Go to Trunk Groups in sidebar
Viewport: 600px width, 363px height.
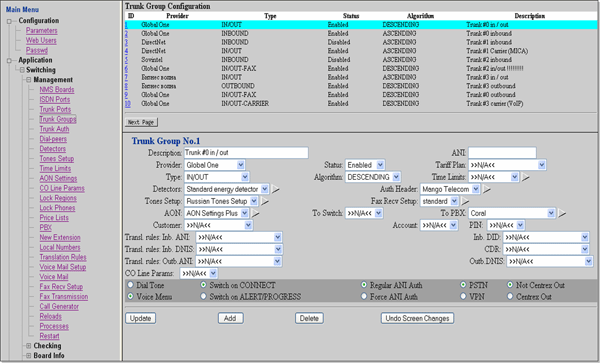(58, 119)
